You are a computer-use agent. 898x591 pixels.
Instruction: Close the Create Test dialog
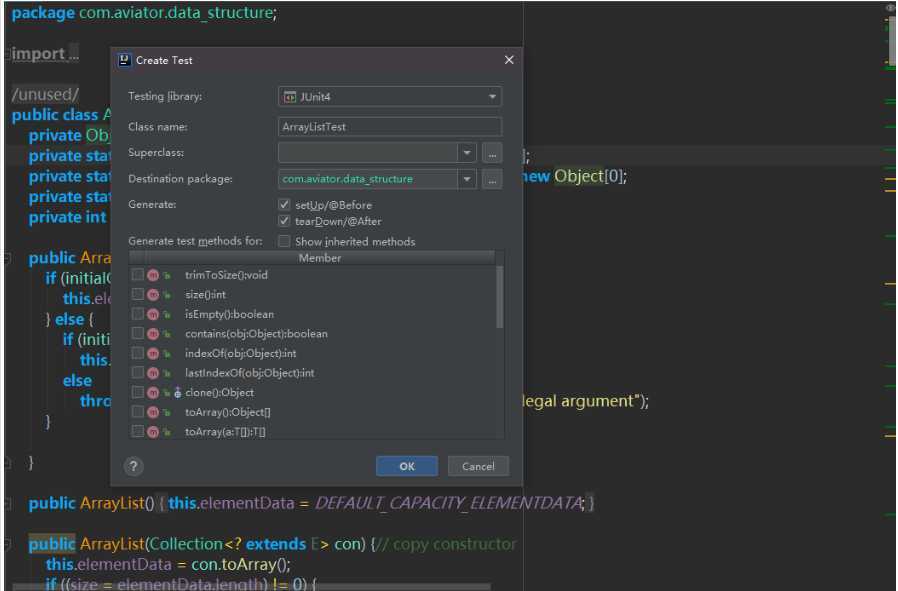click(x=509, y=60)
